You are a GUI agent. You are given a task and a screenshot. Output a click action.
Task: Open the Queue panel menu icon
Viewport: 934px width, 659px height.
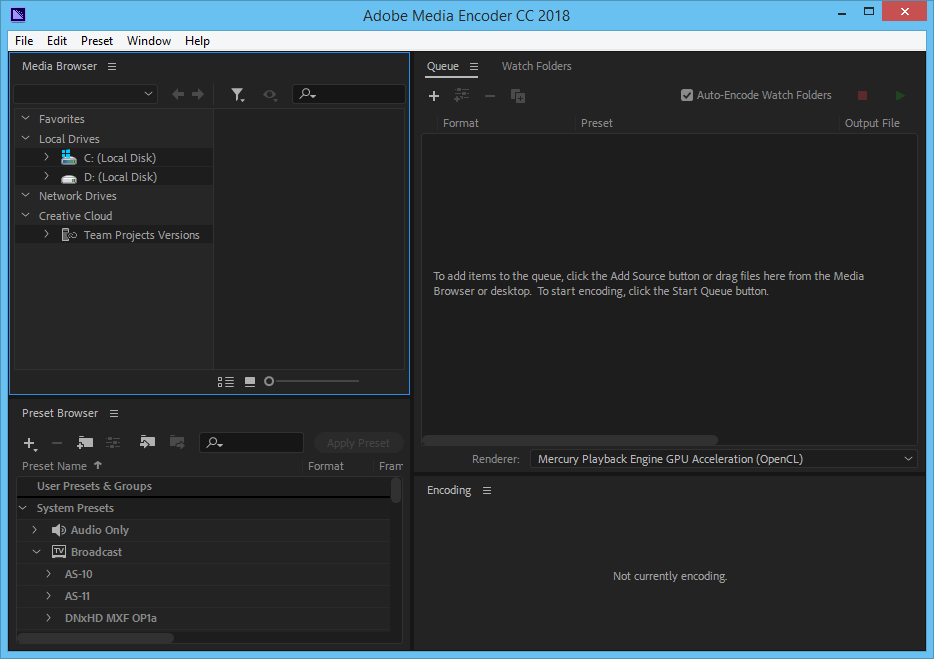[x=474, y=67]
